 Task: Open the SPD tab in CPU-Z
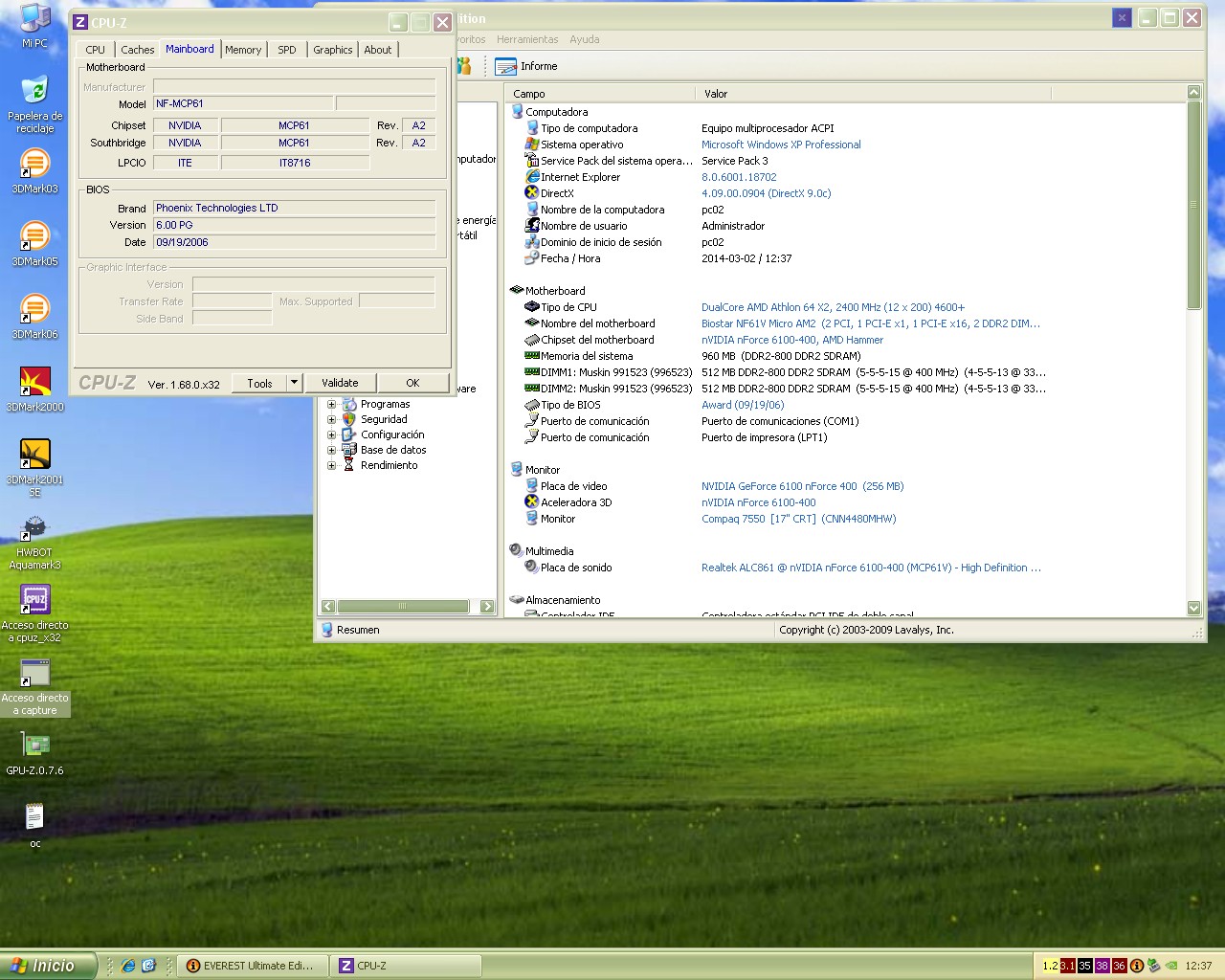click(x=286, y=50)
